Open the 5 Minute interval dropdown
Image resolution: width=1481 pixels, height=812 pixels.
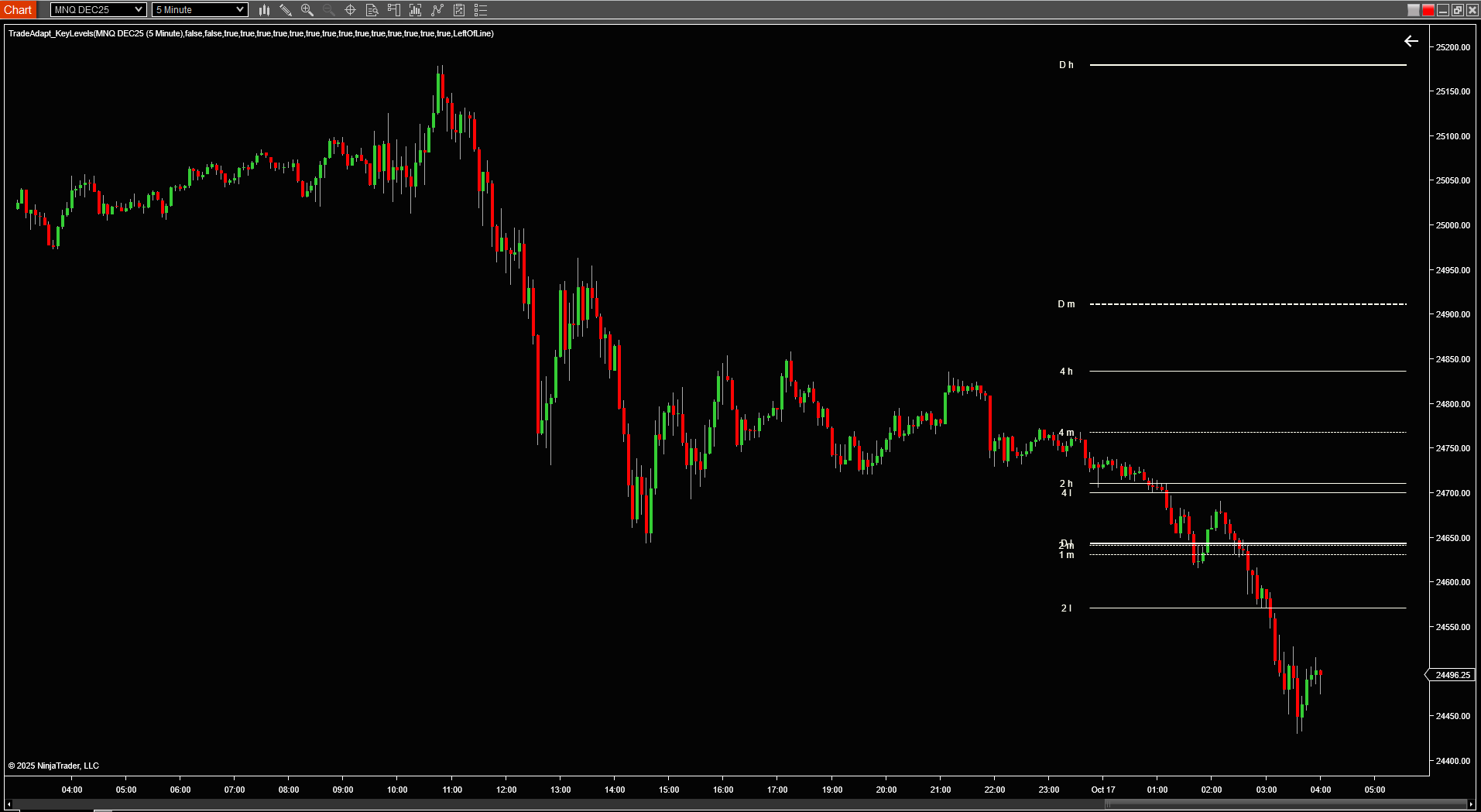click(x=199, y=9)
